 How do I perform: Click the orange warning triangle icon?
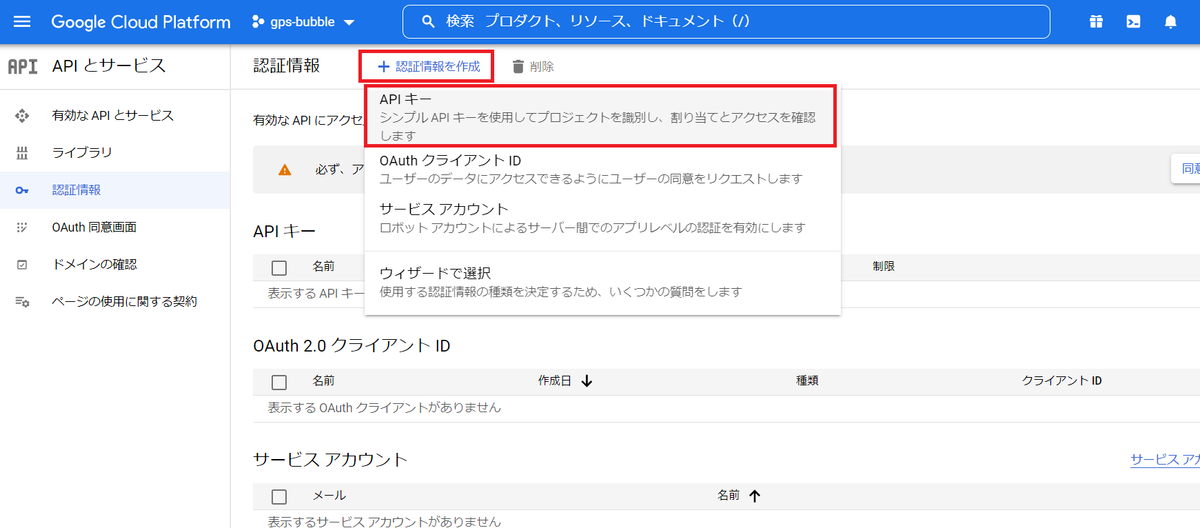(x=285, y=170)
